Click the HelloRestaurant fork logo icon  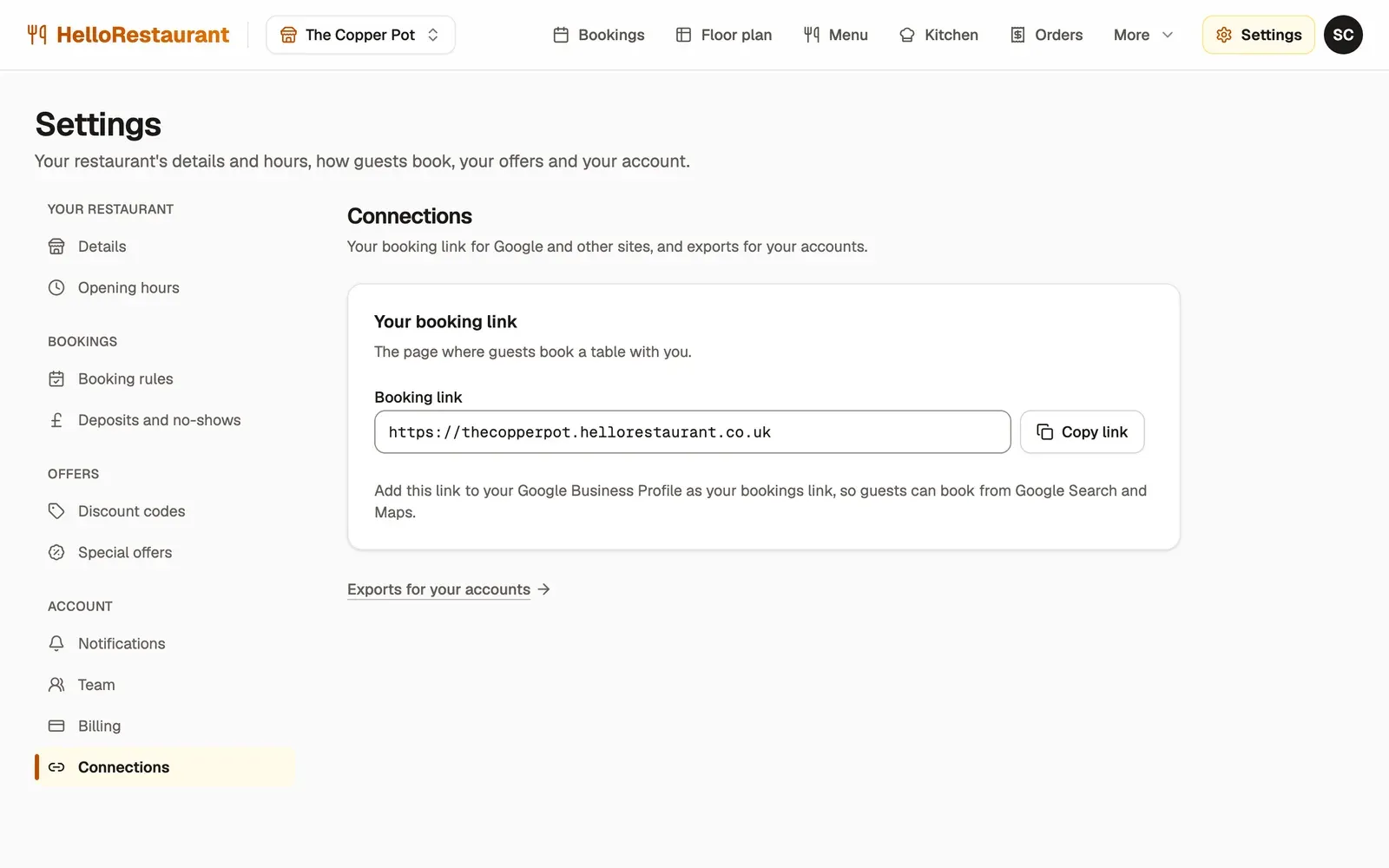[x=36, y=35]
